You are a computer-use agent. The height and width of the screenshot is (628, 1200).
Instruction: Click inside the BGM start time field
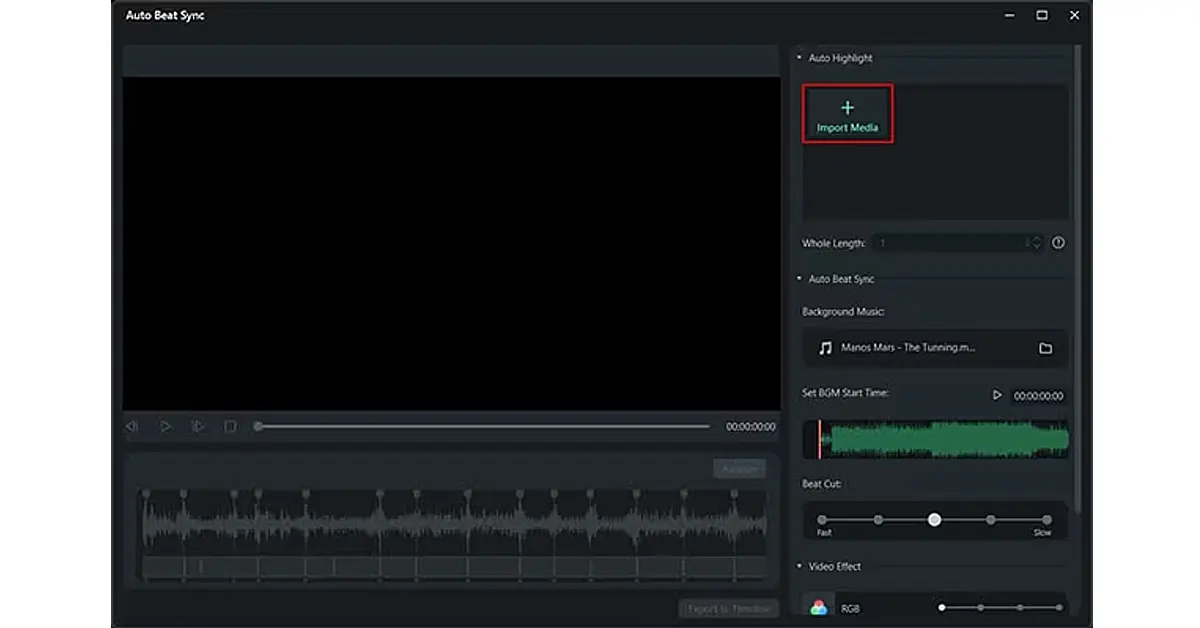pos(1038,396)
